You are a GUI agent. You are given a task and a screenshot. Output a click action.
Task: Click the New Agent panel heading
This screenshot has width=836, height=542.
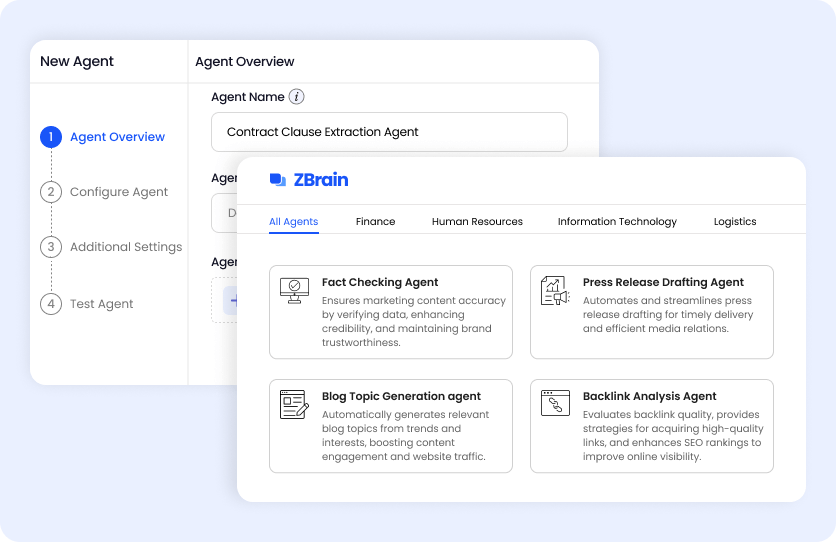(77, 61)
